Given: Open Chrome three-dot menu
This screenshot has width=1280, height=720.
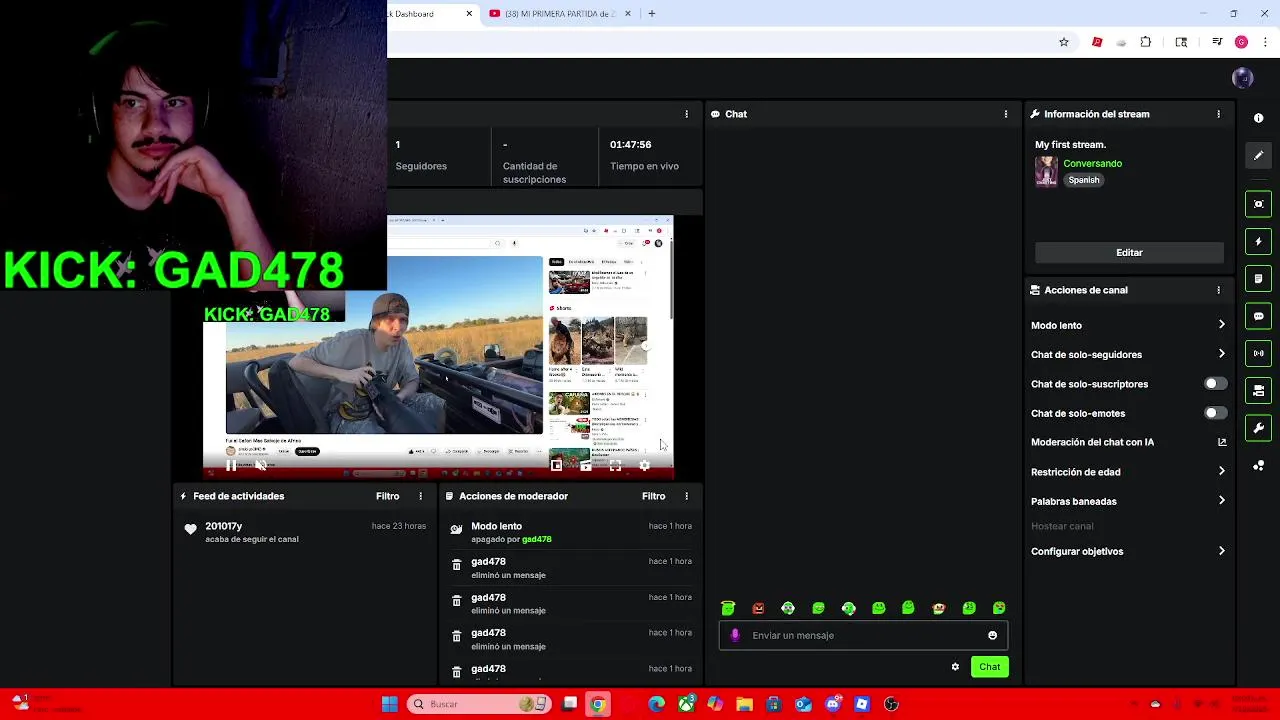Looking at the screenshot, I should [1266, 42].
